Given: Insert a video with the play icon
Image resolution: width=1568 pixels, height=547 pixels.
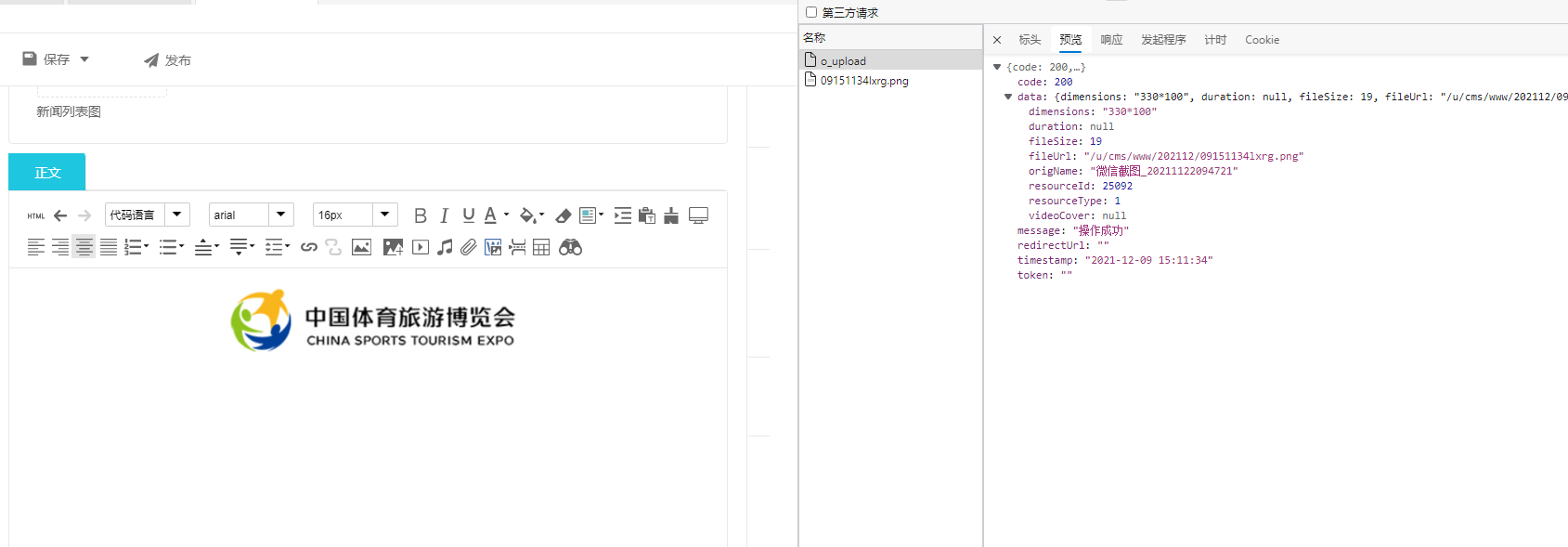Looking at the screenshot, I should click(421, 247).
